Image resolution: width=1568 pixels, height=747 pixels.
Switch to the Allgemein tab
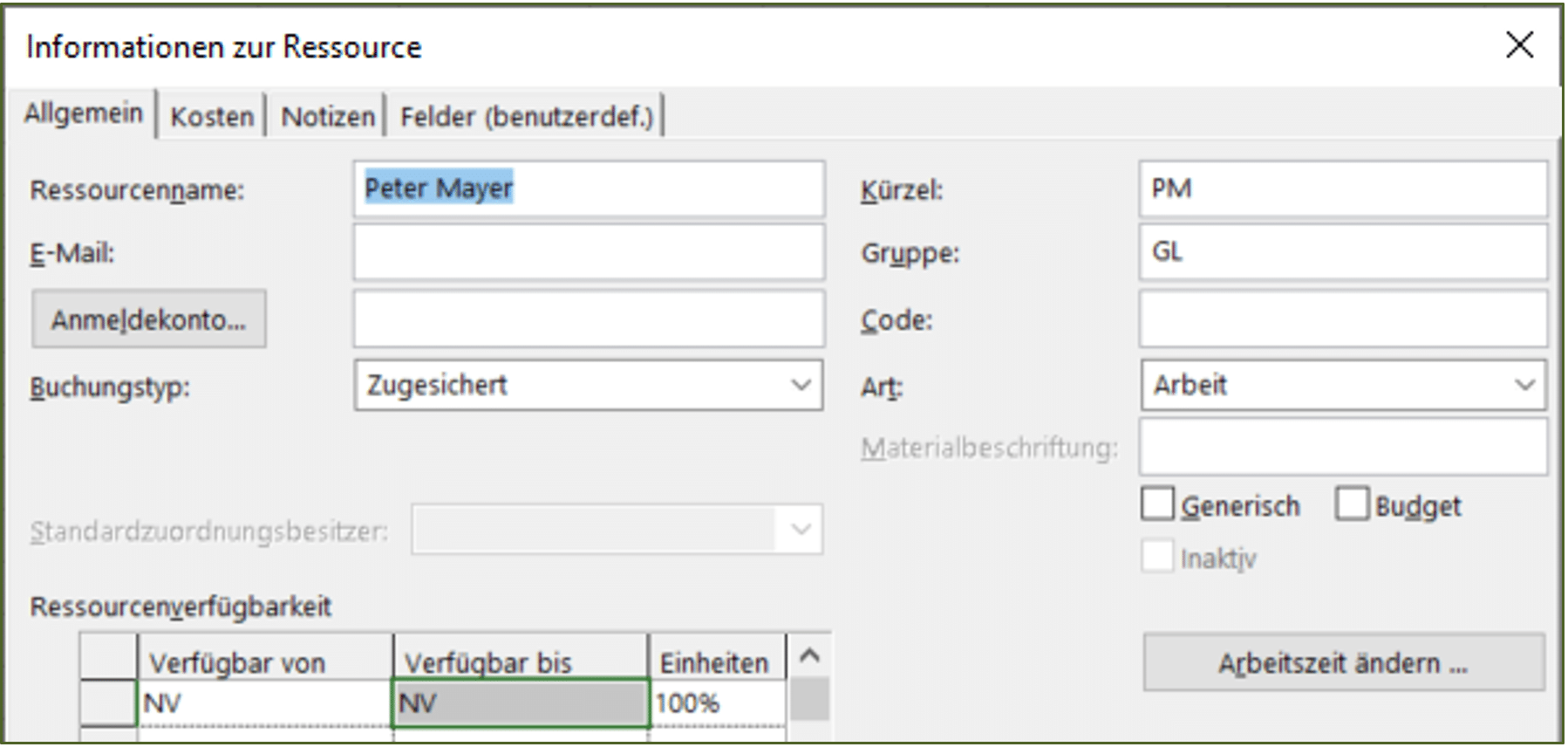point(84,113)
